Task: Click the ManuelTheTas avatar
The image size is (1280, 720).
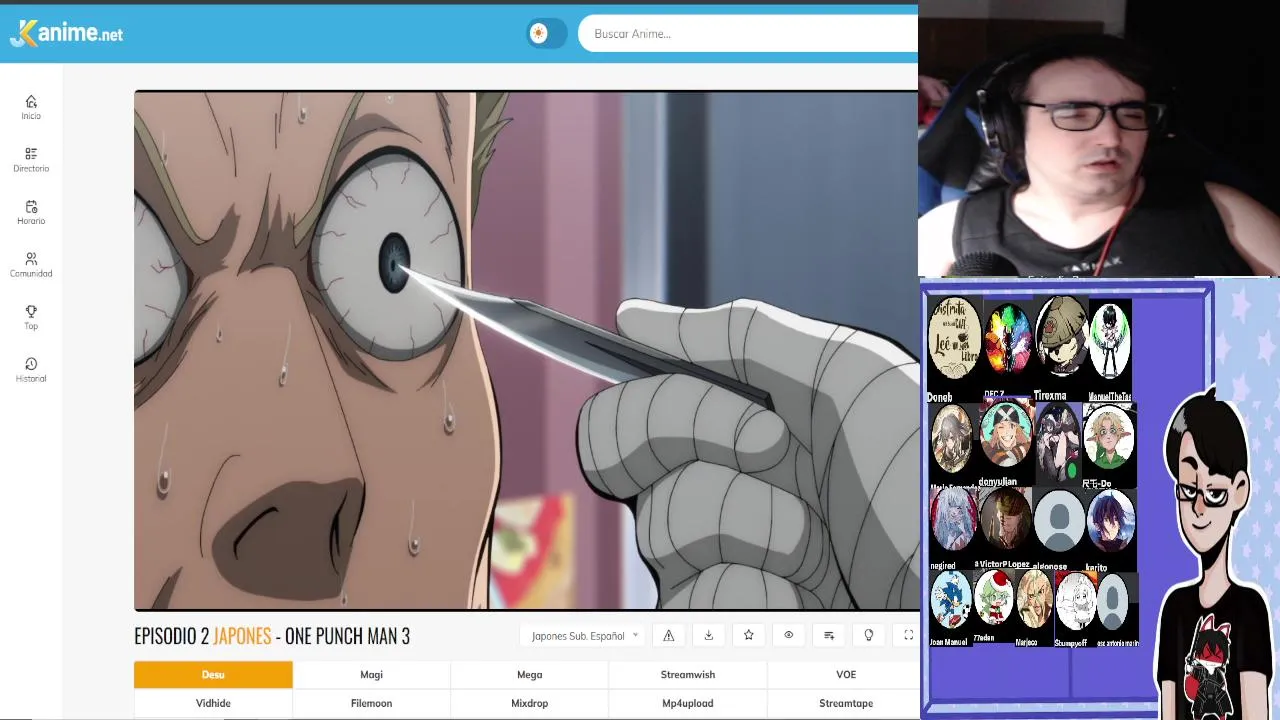Action: (x=1109, y=340)
